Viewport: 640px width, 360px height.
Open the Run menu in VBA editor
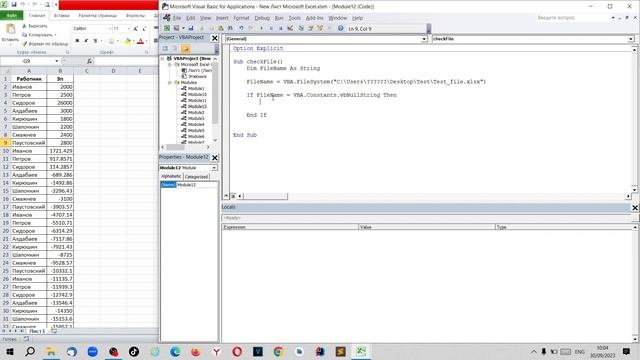point(279,18)
